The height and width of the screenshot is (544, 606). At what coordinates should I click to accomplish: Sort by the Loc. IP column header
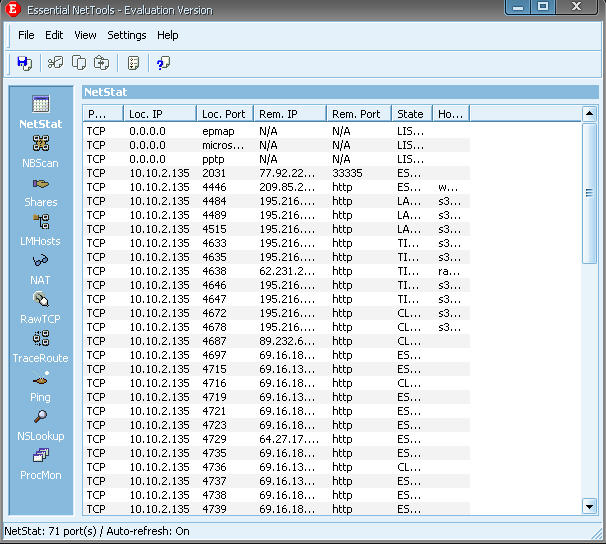click(160, 114)
